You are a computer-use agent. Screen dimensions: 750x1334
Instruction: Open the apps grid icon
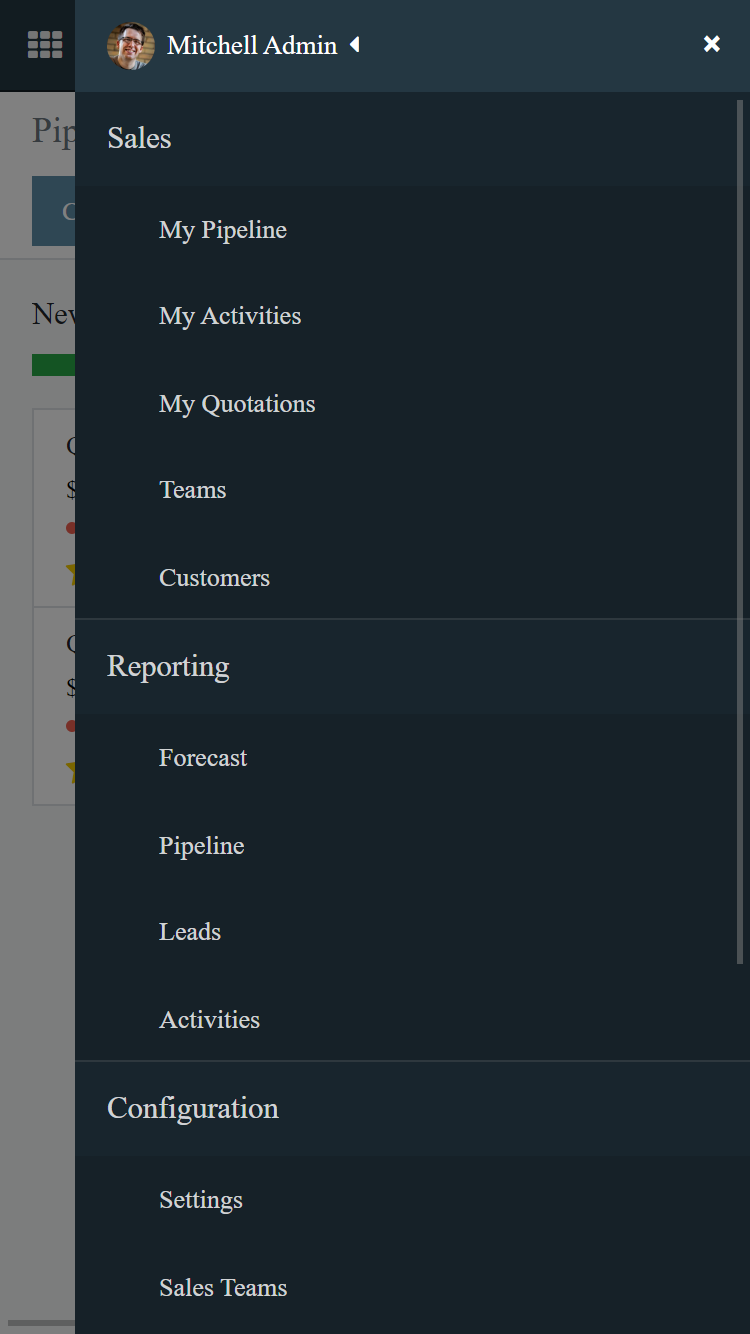coord(45,45)
